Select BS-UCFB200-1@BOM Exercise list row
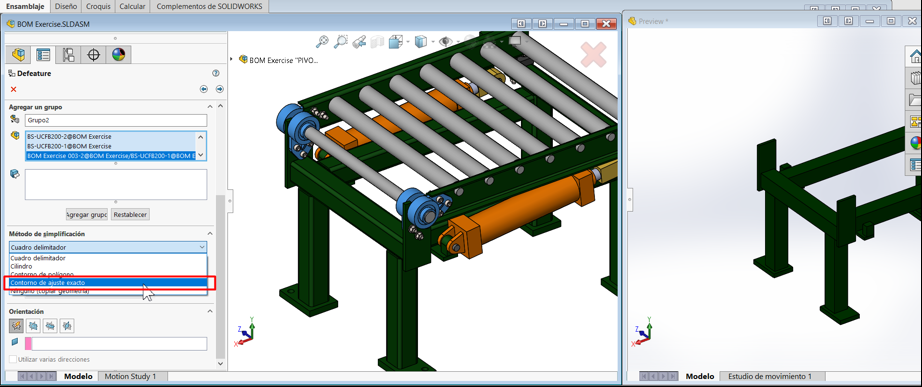This screenshot has width=922, height=387. click(110, 146)
